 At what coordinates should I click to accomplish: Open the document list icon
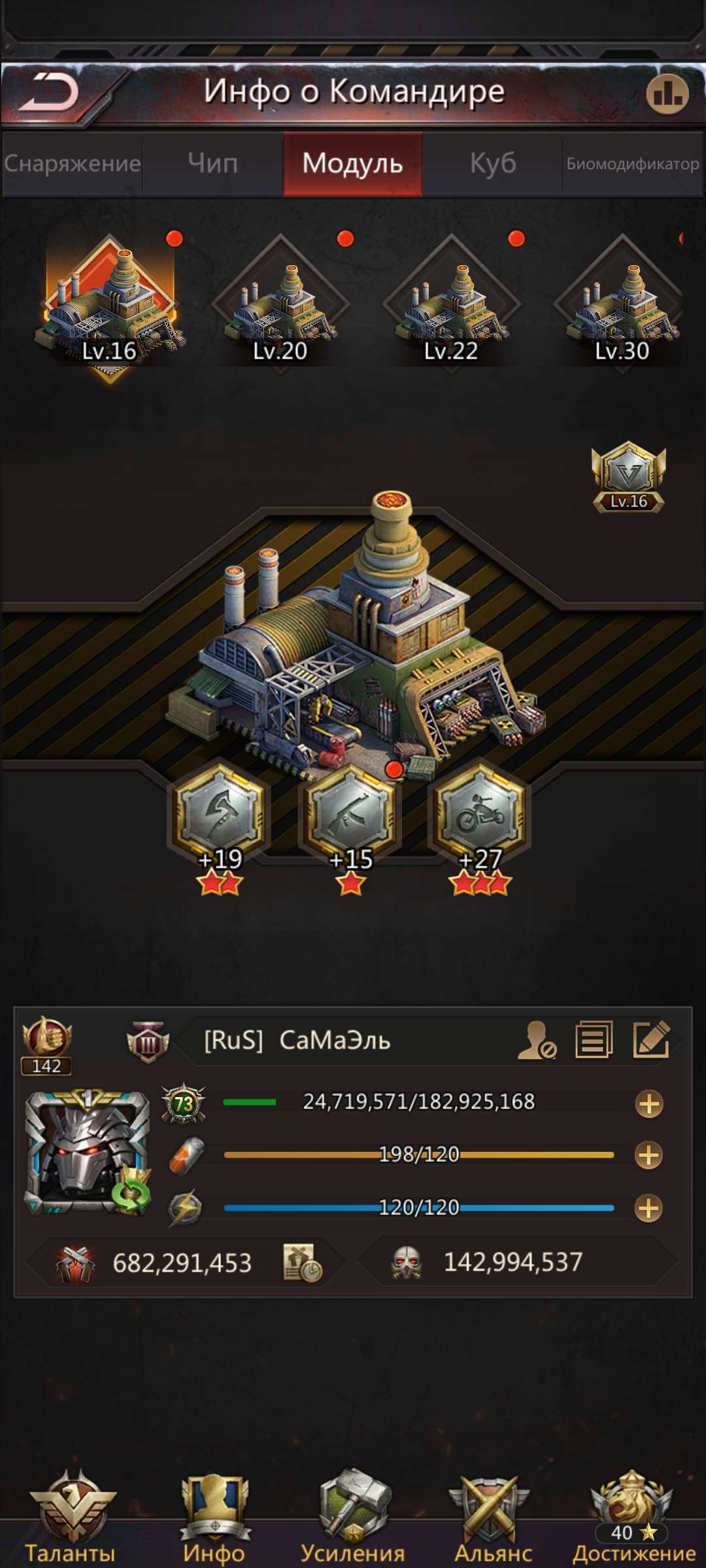tap(594, 1039)
